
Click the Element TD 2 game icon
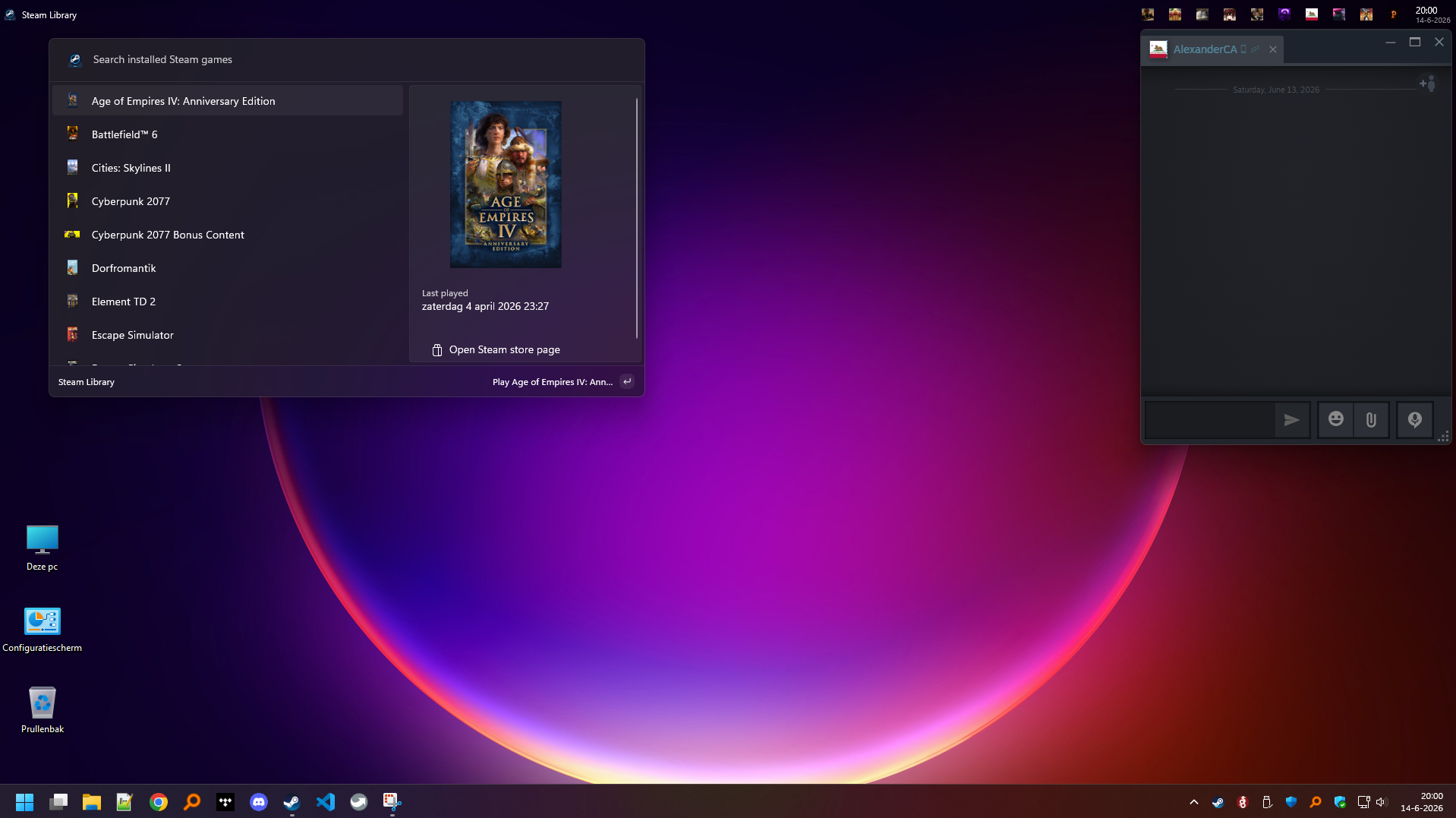pos(73,301)
